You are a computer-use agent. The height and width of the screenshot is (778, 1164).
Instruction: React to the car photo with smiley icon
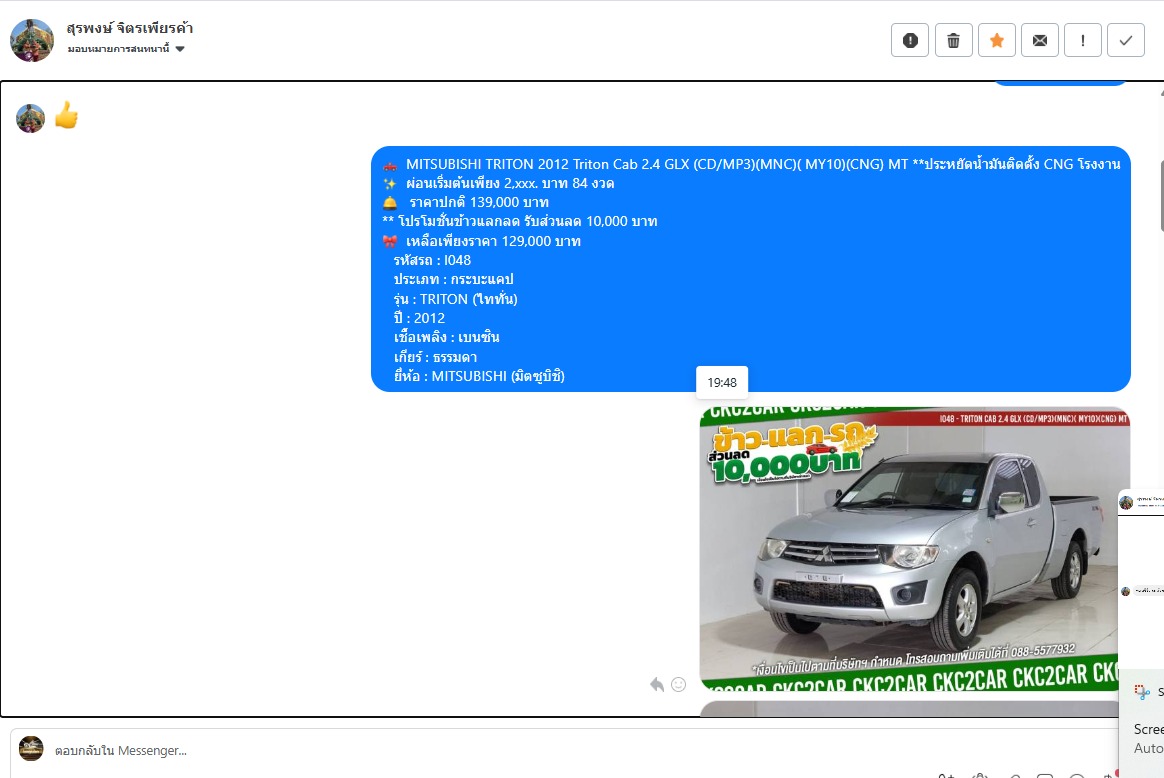(679, 684)
